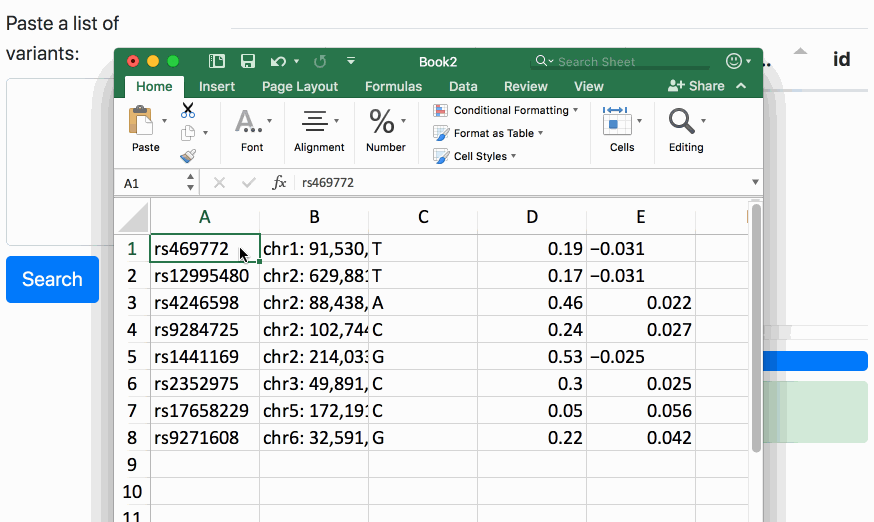Click the blue Search button
The height and width of the screenshot is (522, 874).
tap(52, 279)
